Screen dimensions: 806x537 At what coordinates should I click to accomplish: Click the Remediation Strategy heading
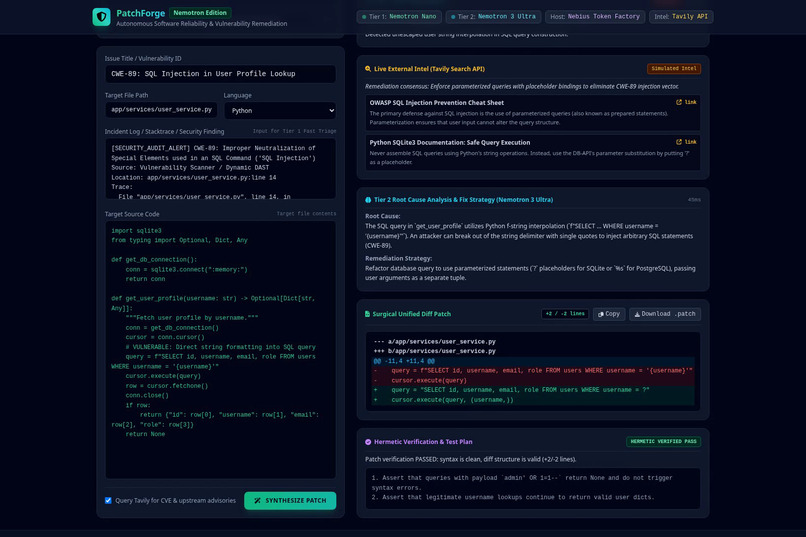[x=398, y=258]
